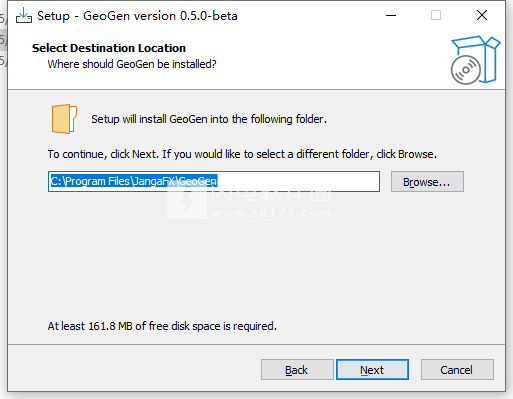Go Back to previous setup step
This screenshot has height=399, width=513.
[x=297, y=369]
